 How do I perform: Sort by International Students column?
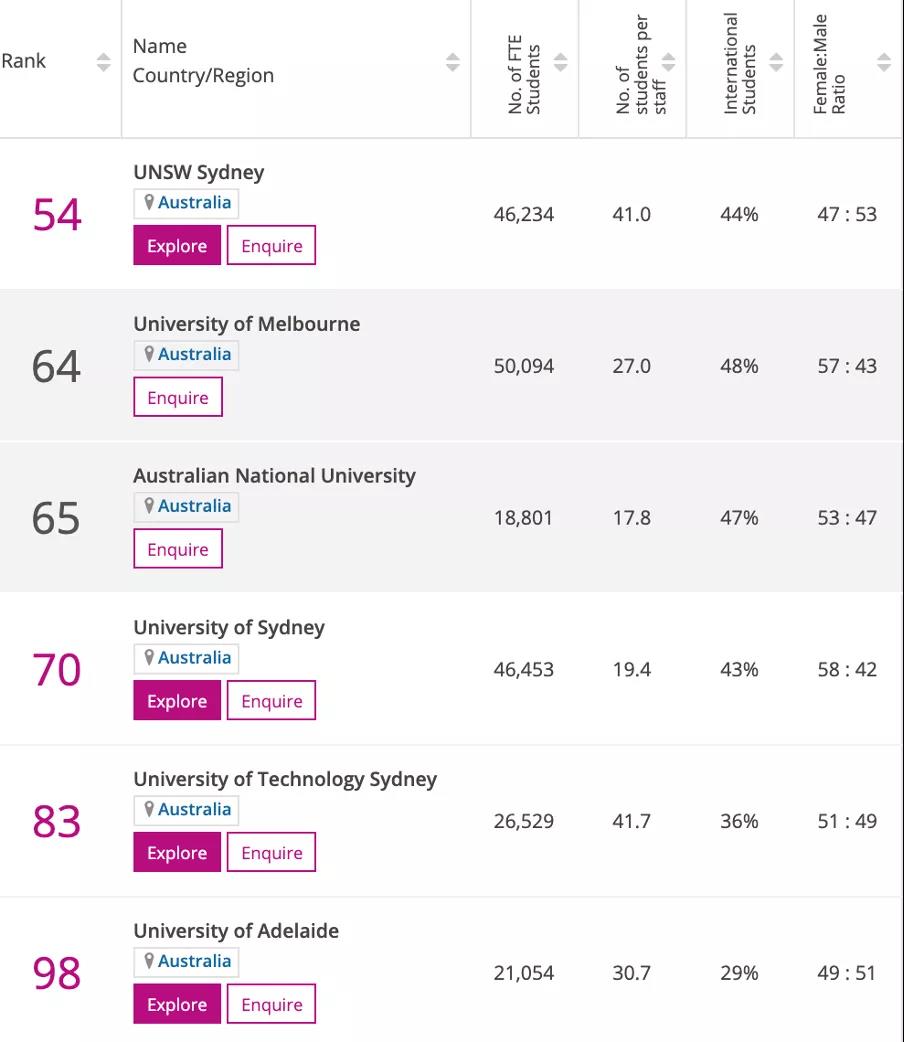coord(776,62)
